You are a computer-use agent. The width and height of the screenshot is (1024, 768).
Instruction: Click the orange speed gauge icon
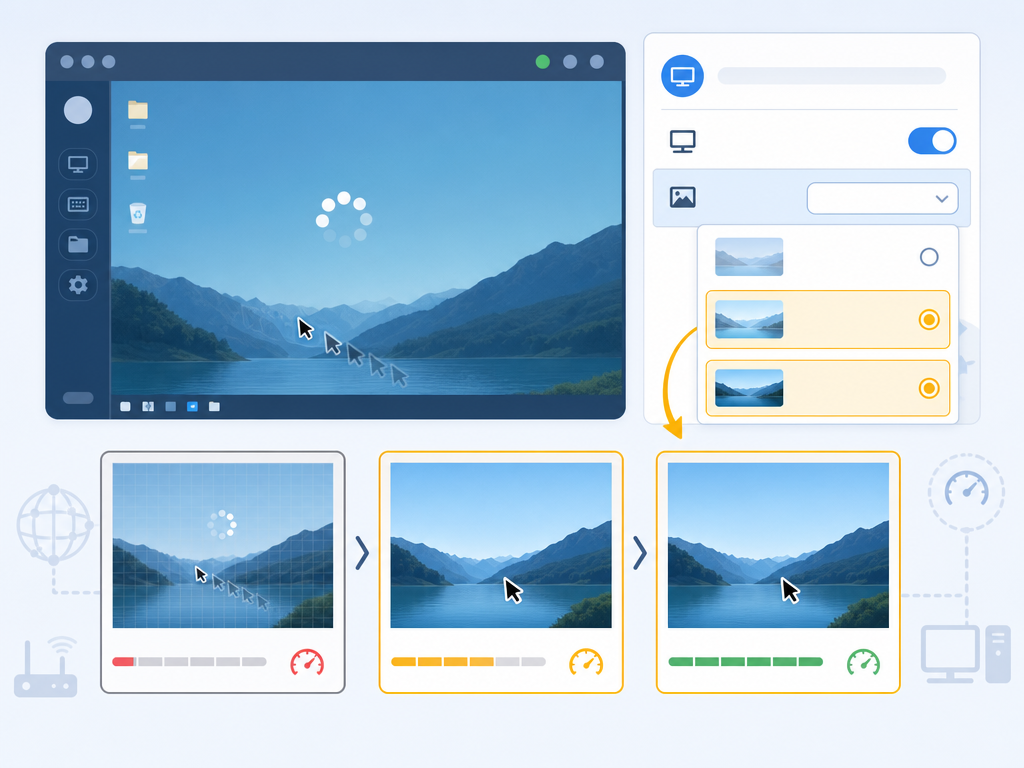(x=586, y=662)
